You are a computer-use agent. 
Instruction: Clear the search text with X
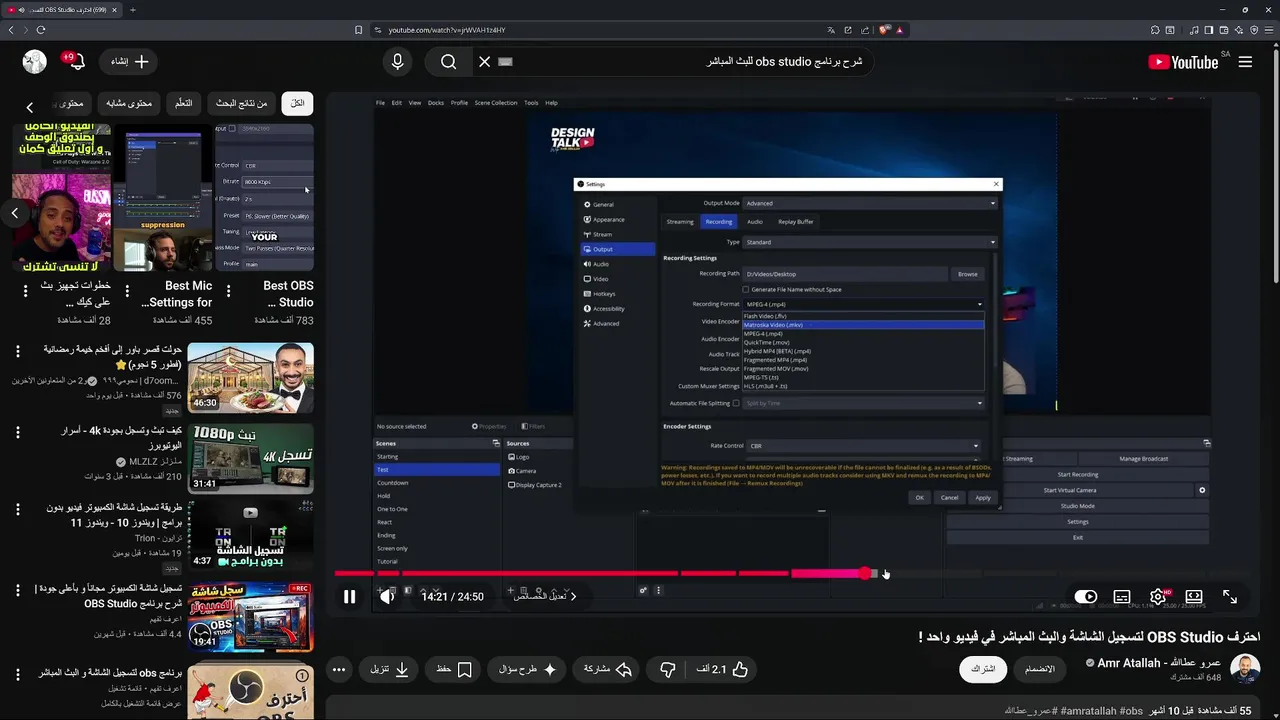484,62
